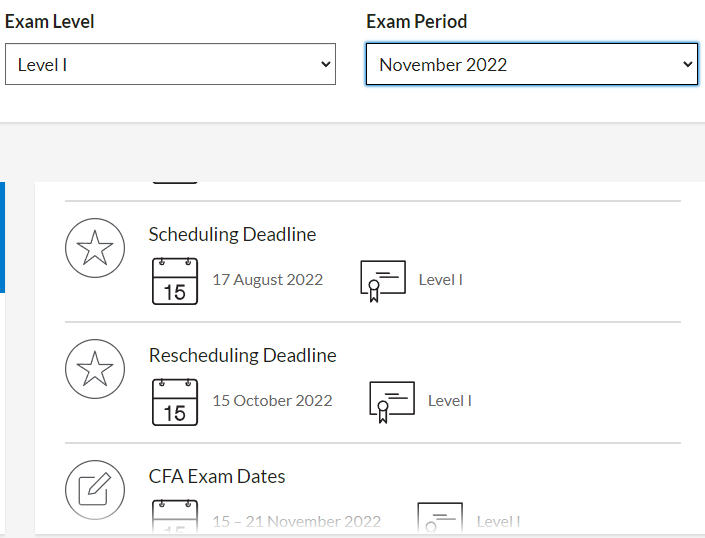Click the CFA Exam Dates heading

click(x=217, y=477)
